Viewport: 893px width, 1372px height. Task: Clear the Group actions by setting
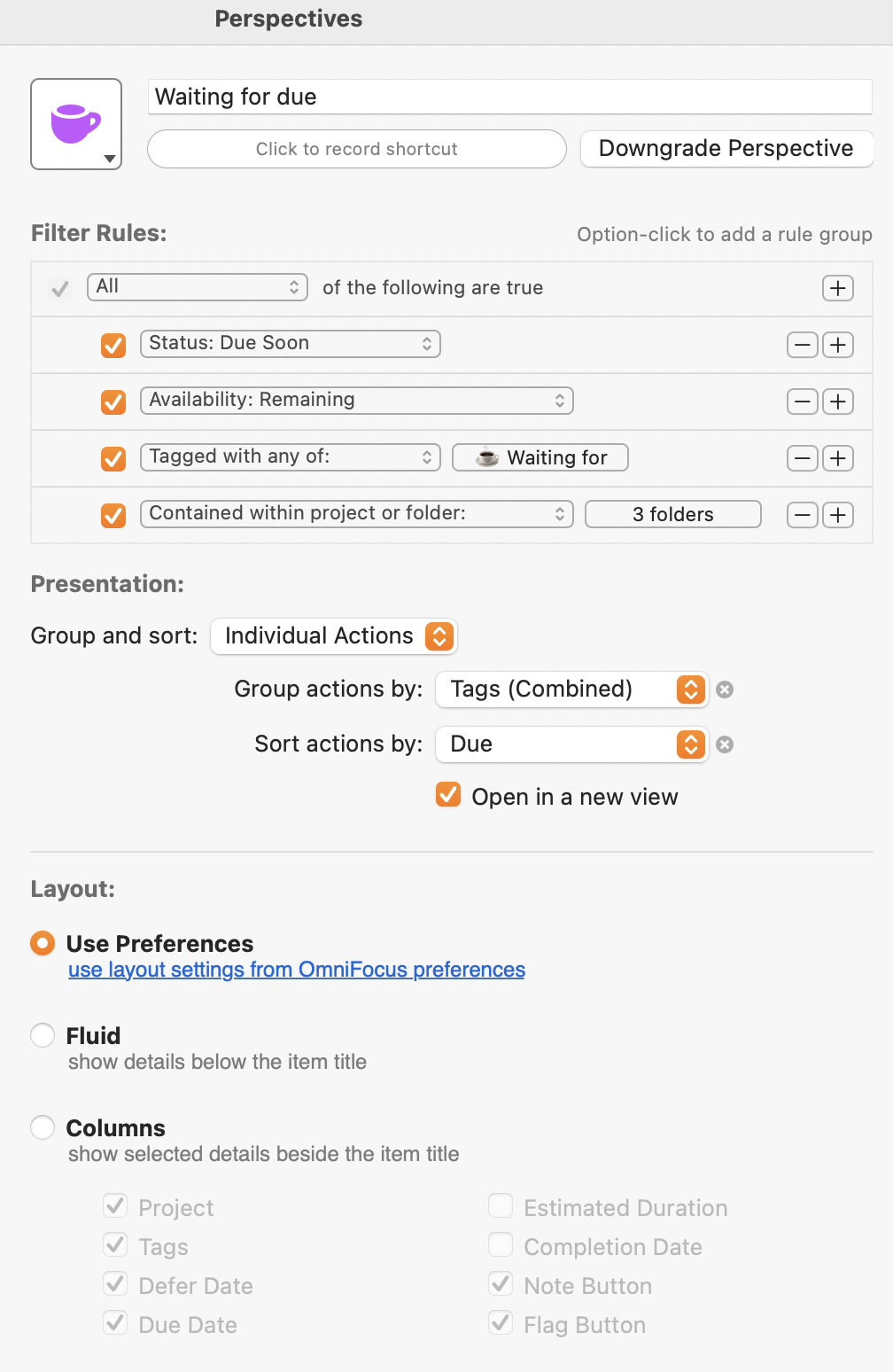click(725, 690)
